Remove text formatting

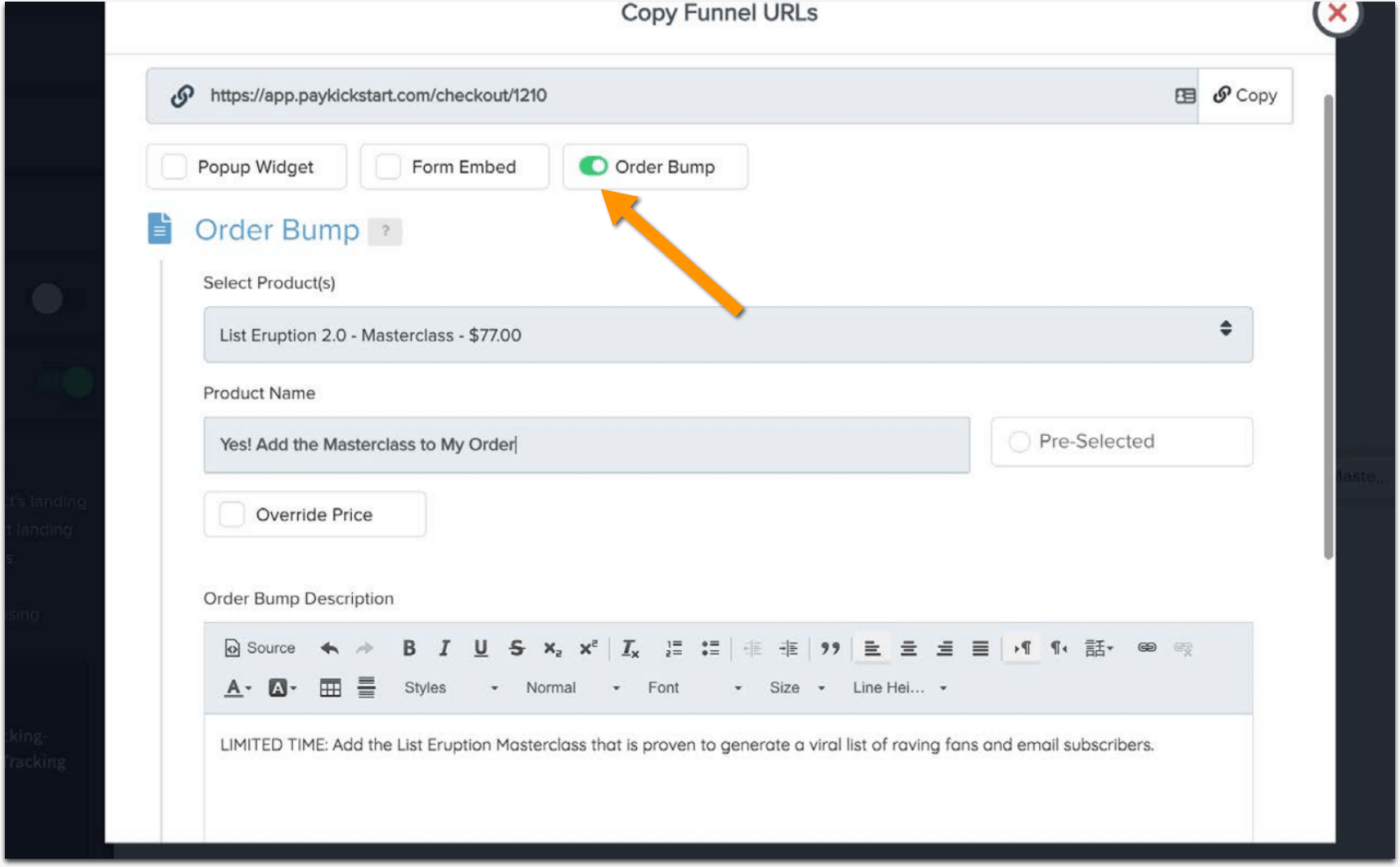click(x=631, y=648)
